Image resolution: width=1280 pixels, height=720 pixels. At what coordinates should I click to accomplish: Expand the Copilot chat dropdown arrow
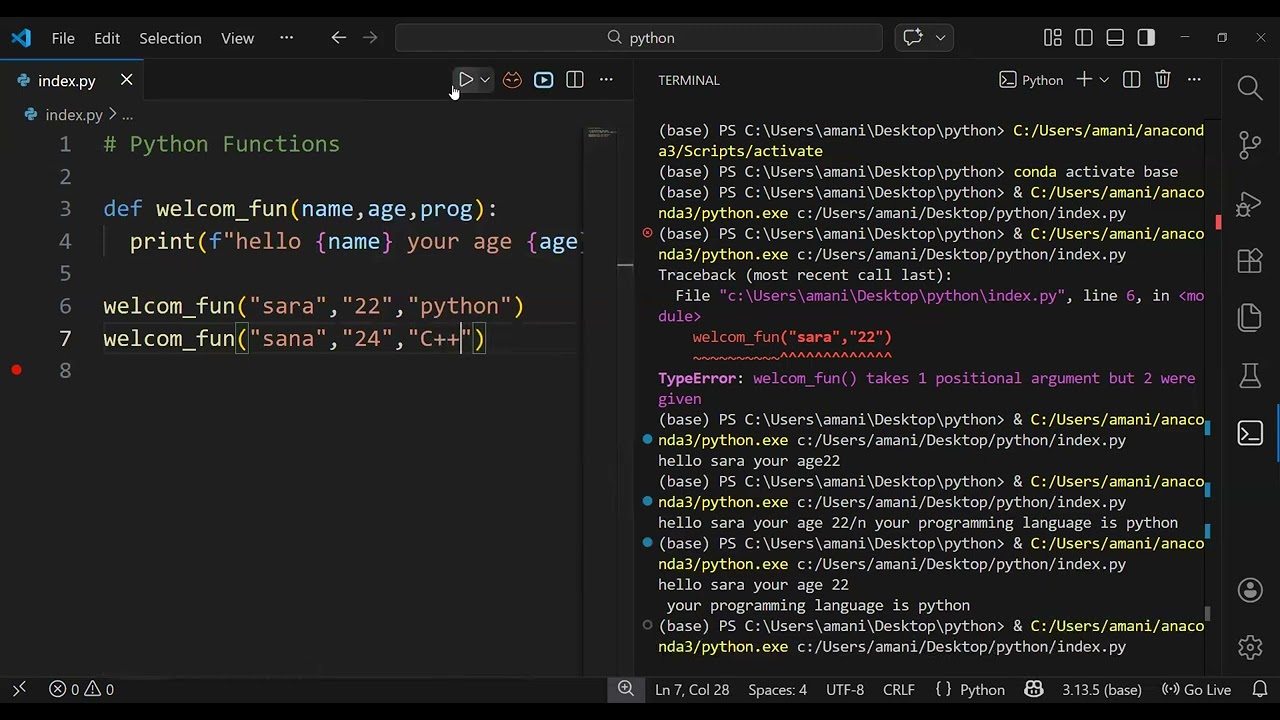coord(940,38)
